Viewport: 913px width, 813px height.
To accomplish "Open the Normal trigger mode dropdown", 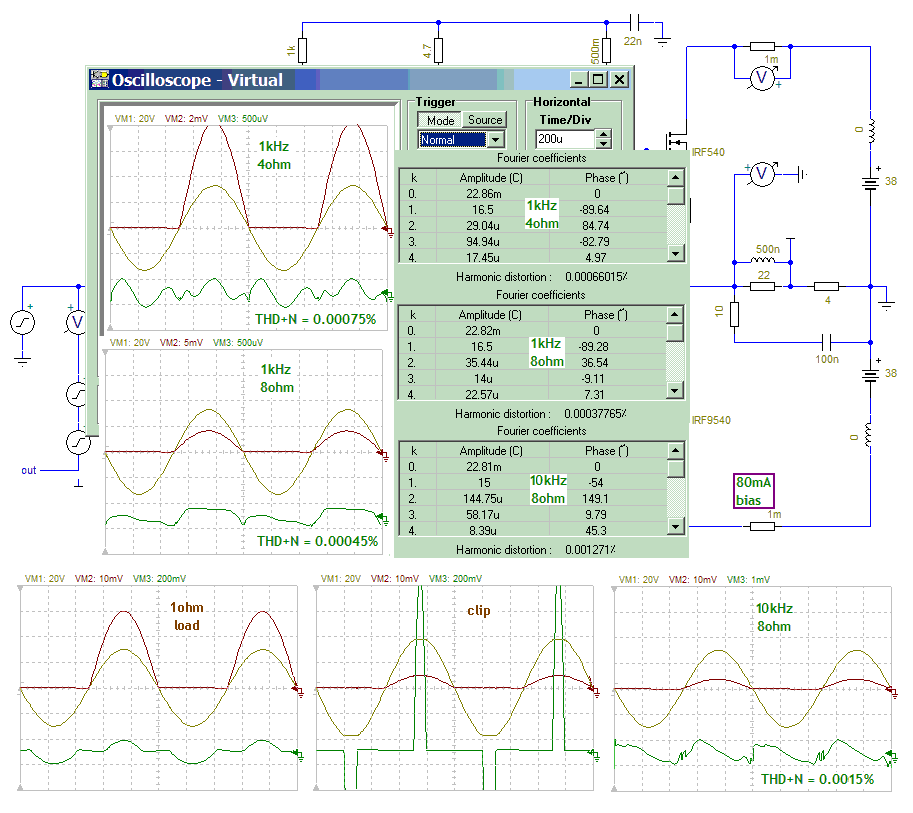I will 496,140.
